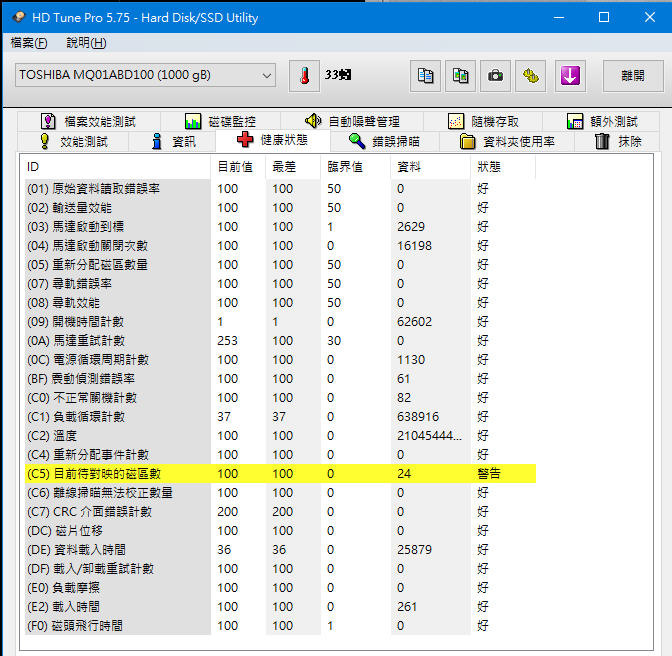Select row (01) 原始資料讀取錯誤率

tap(280, 189)
